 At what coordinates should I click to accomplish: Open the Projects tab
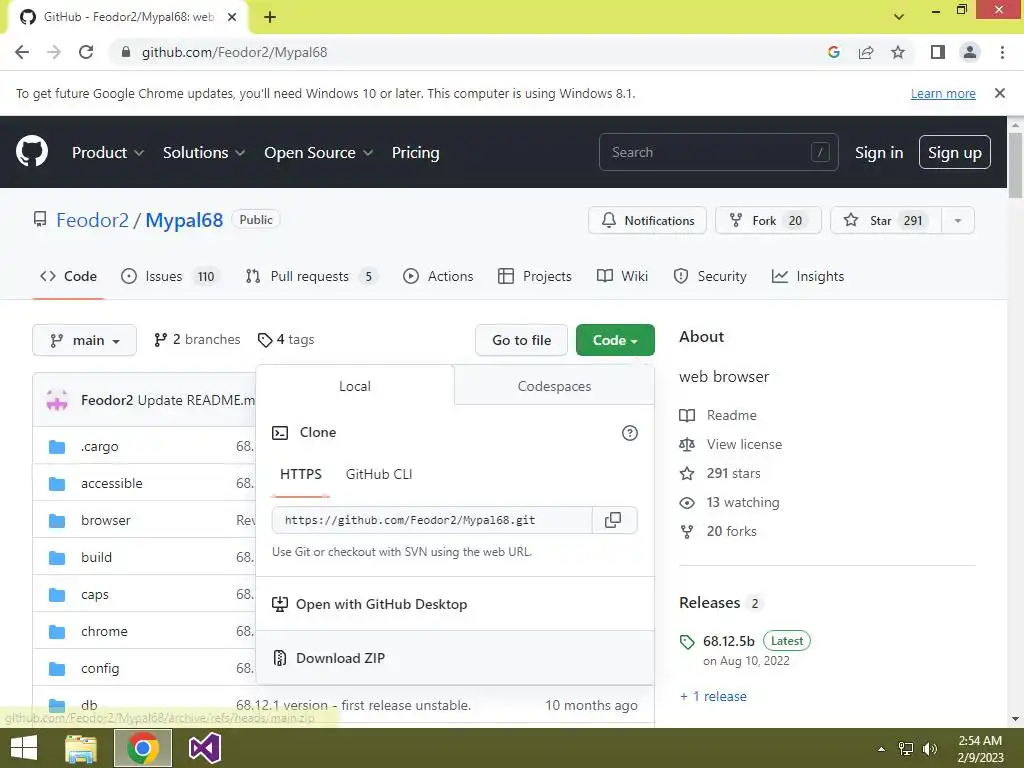[x=534, y=276]
